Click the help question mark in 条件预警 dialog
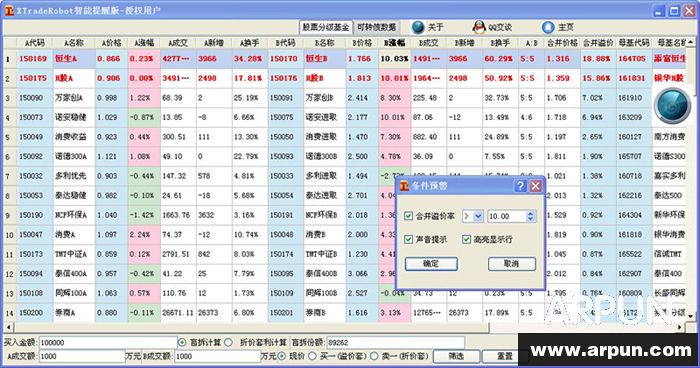 (520, 186)
